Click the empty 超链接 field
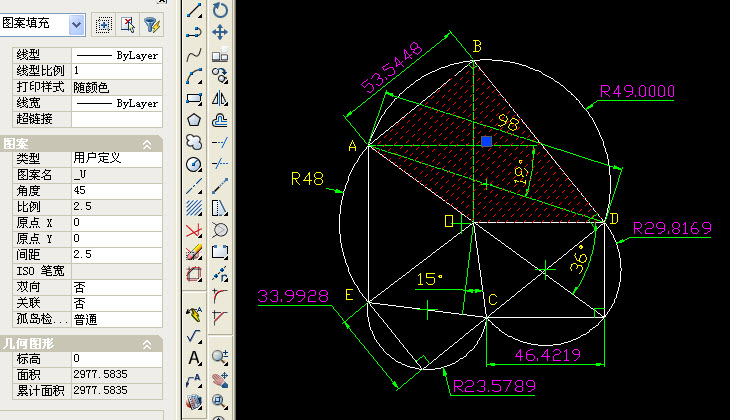Viewport: 730px width, 420px height. point(117,119)
